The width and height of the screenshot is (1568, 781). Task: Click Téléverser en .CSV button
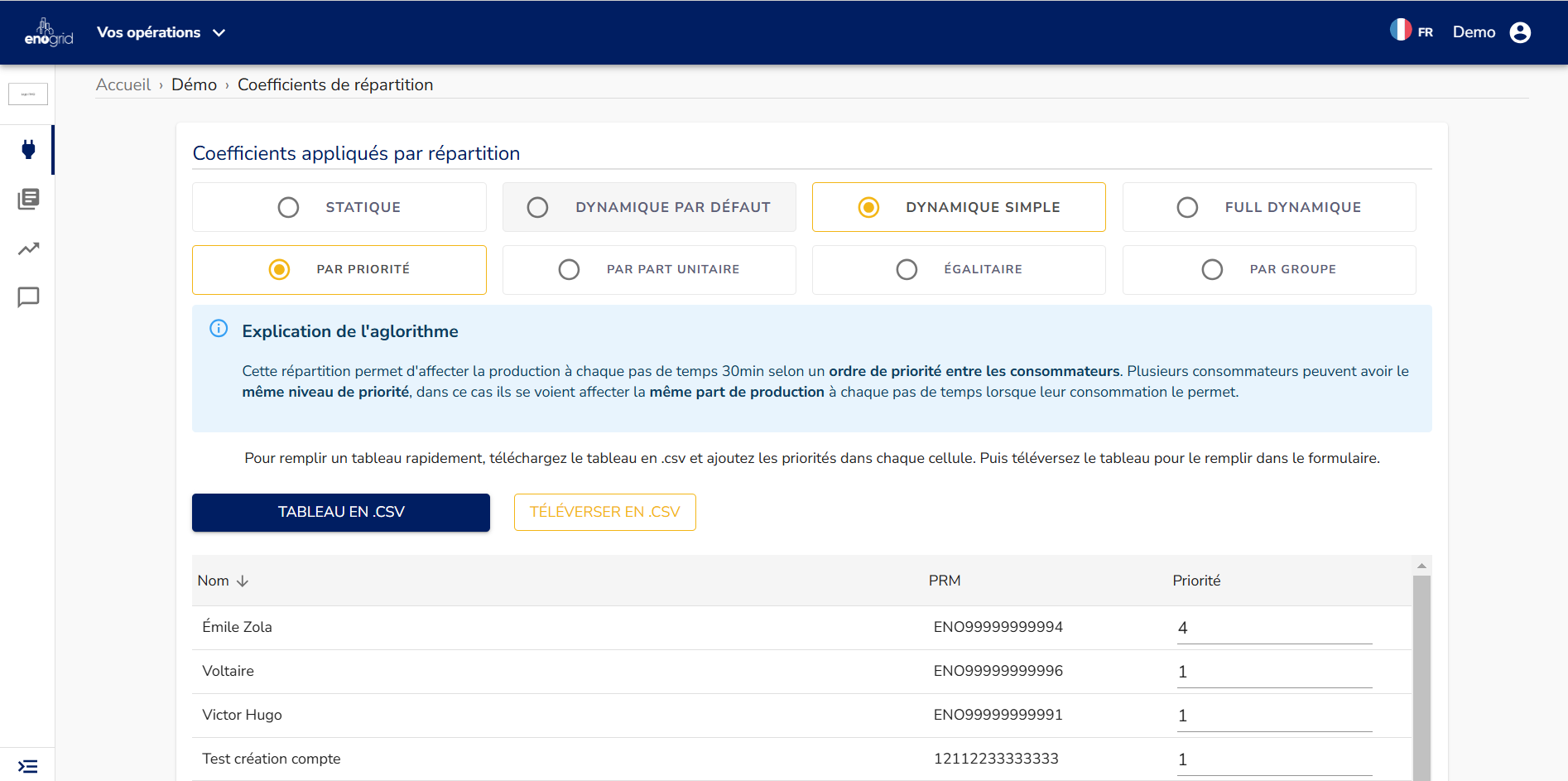604,512
